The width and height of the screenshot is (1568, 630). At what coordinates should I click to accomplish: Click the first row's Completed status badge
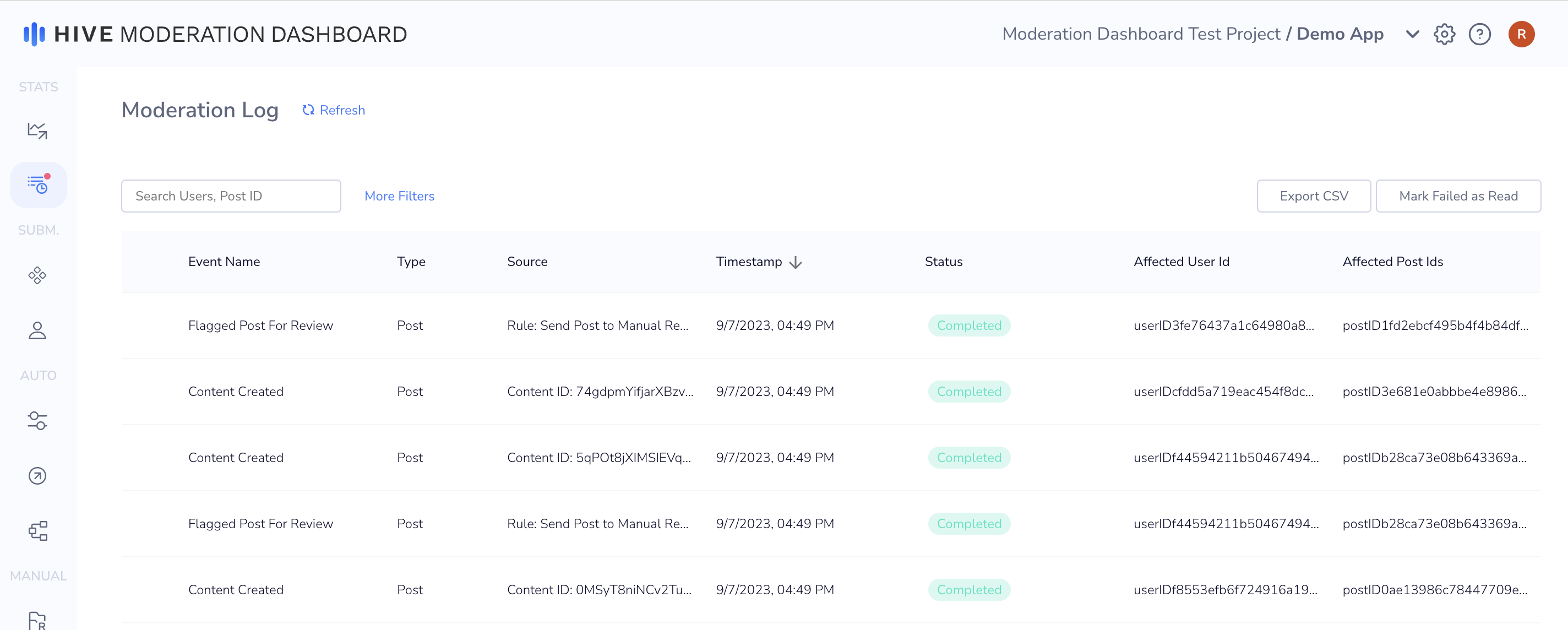click(x=968, y=325)
